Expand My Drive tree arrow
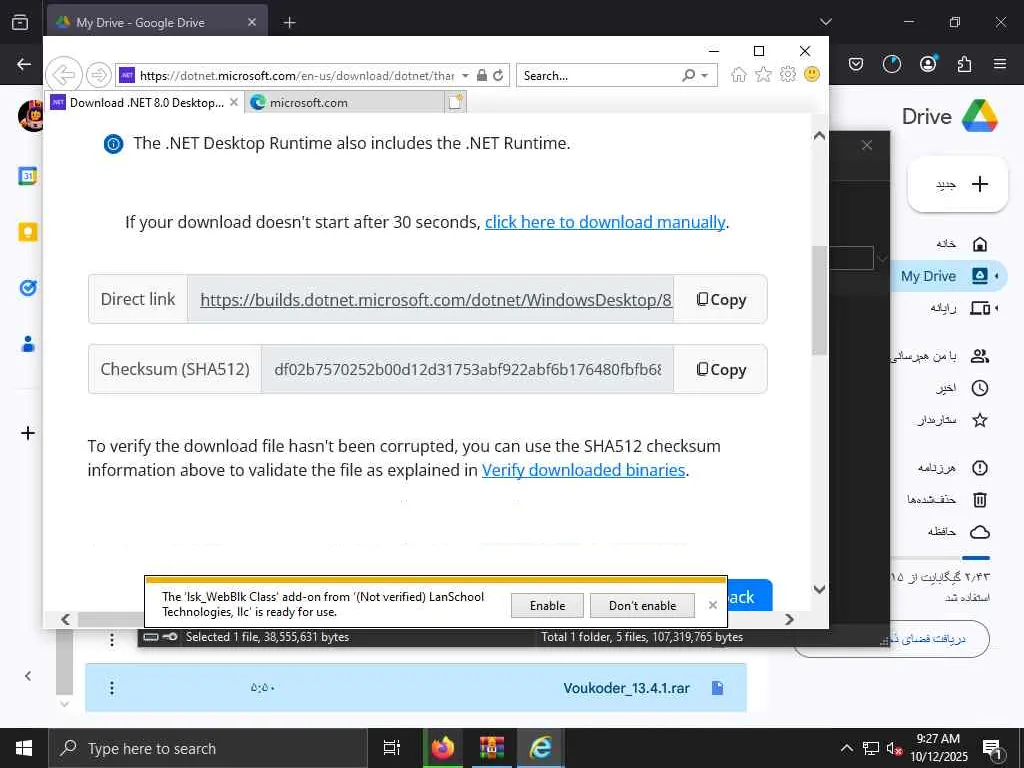The width and height of the screenshot is (1024, 768). click(x=997, y=276)
